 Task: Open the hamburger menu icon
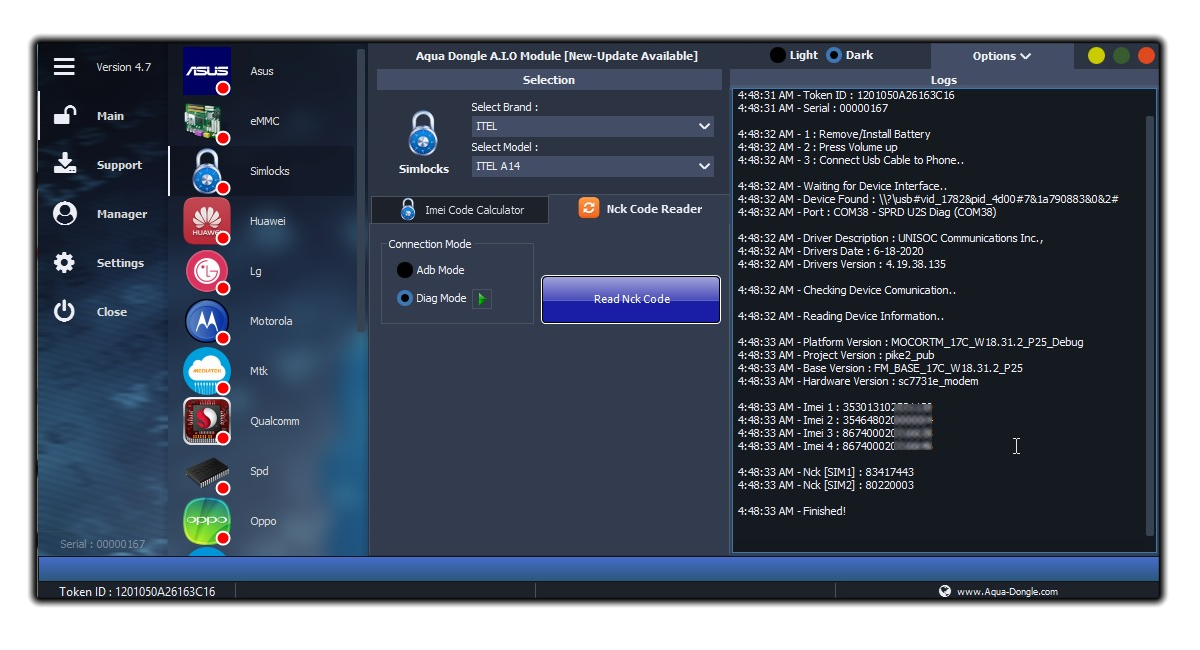(64, 67)
